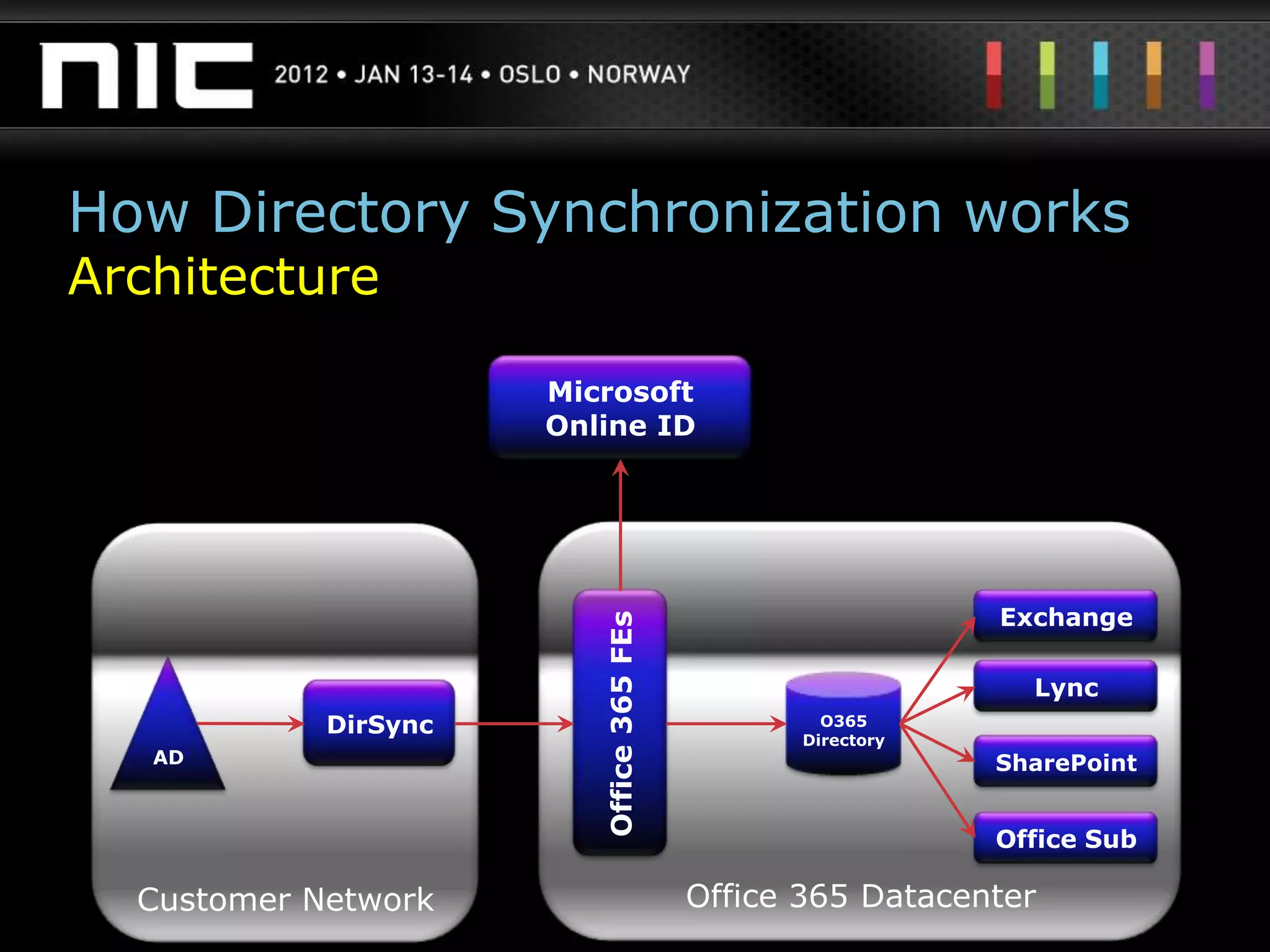Select the red color bar in header

[994, 75]
